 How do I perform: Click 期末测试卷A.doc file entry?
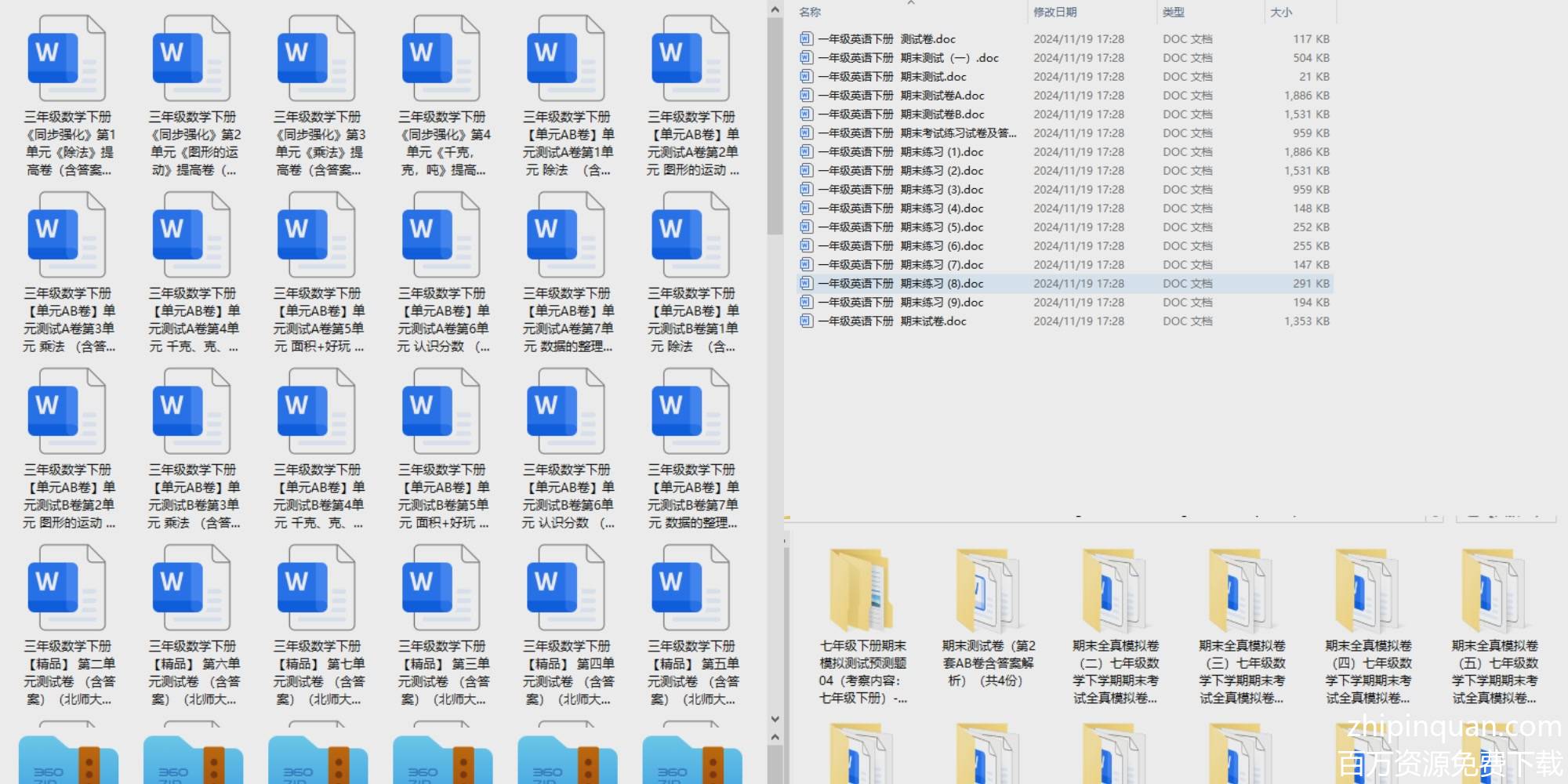click(900, 96)
